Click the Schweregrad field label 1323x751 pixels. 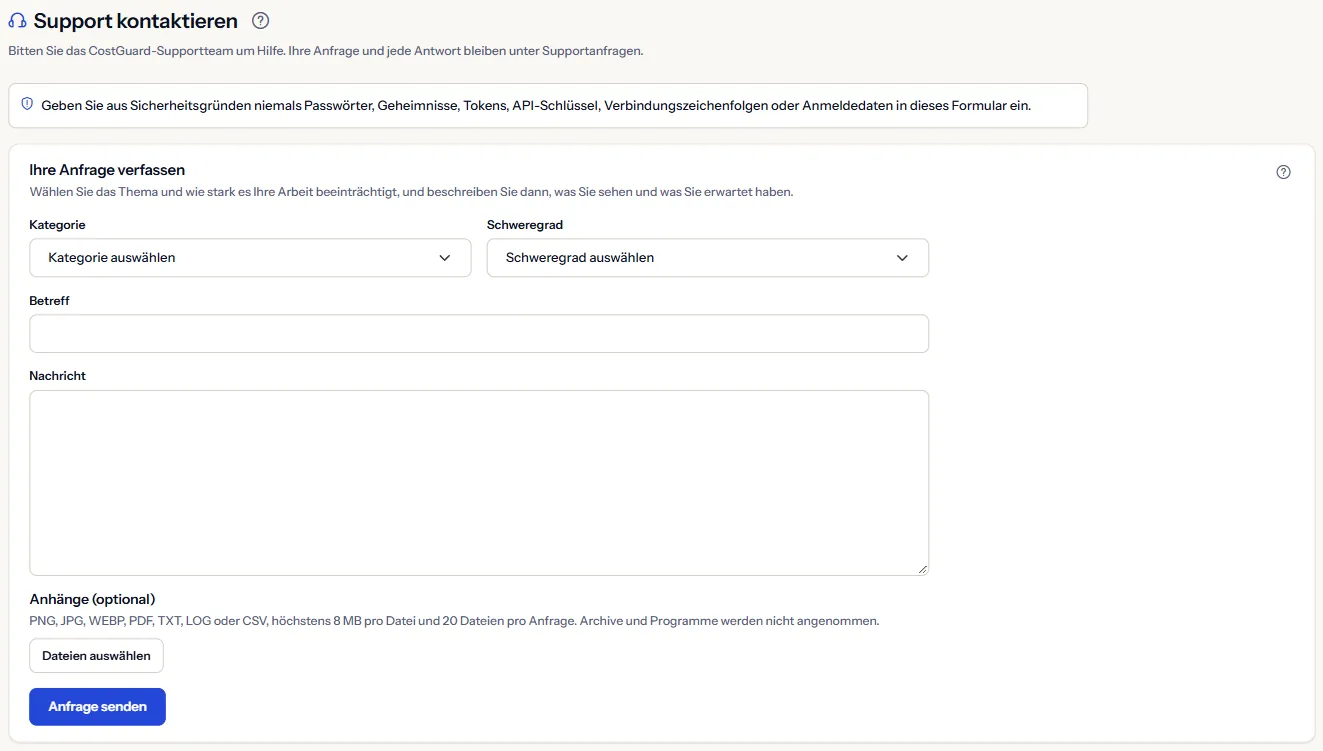pos(525,225)
